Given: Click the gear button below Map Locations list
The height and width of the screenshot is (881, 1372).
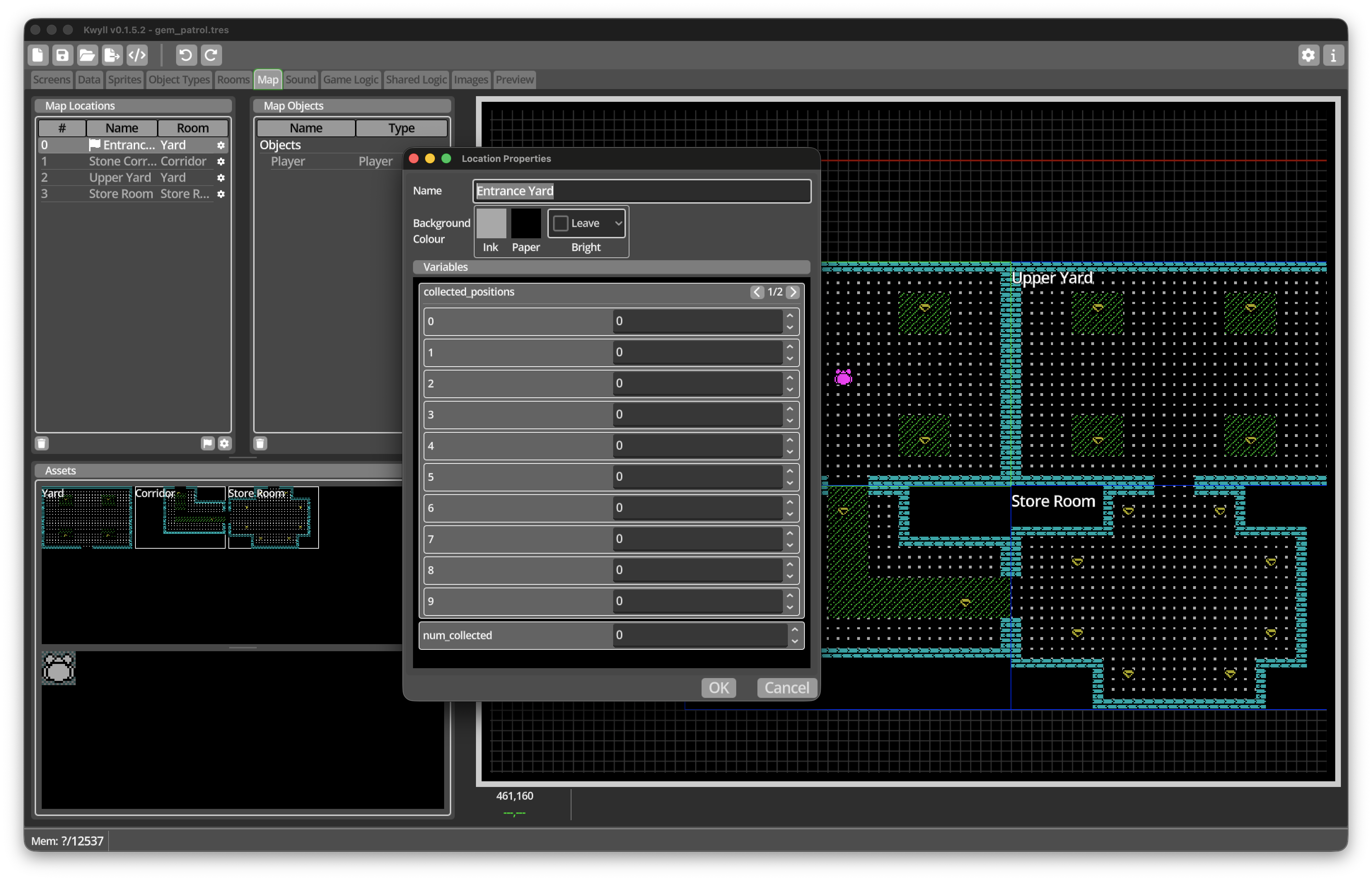Looking at the screenshot, I should click(x=225, y=443).
